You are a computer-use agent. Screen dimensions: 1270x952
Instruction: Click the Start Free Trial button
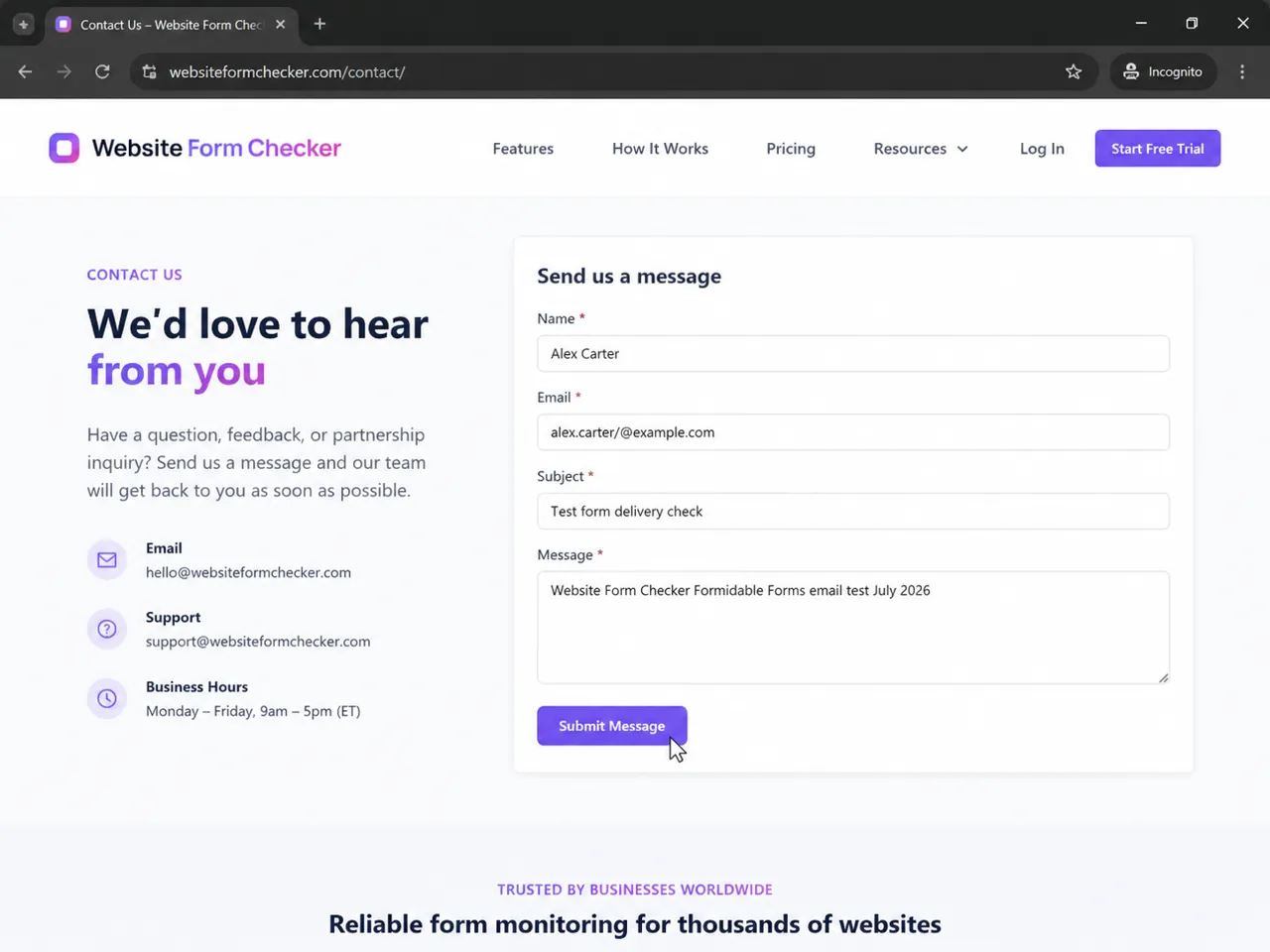pyautogui.click(x=1158, y=149)
